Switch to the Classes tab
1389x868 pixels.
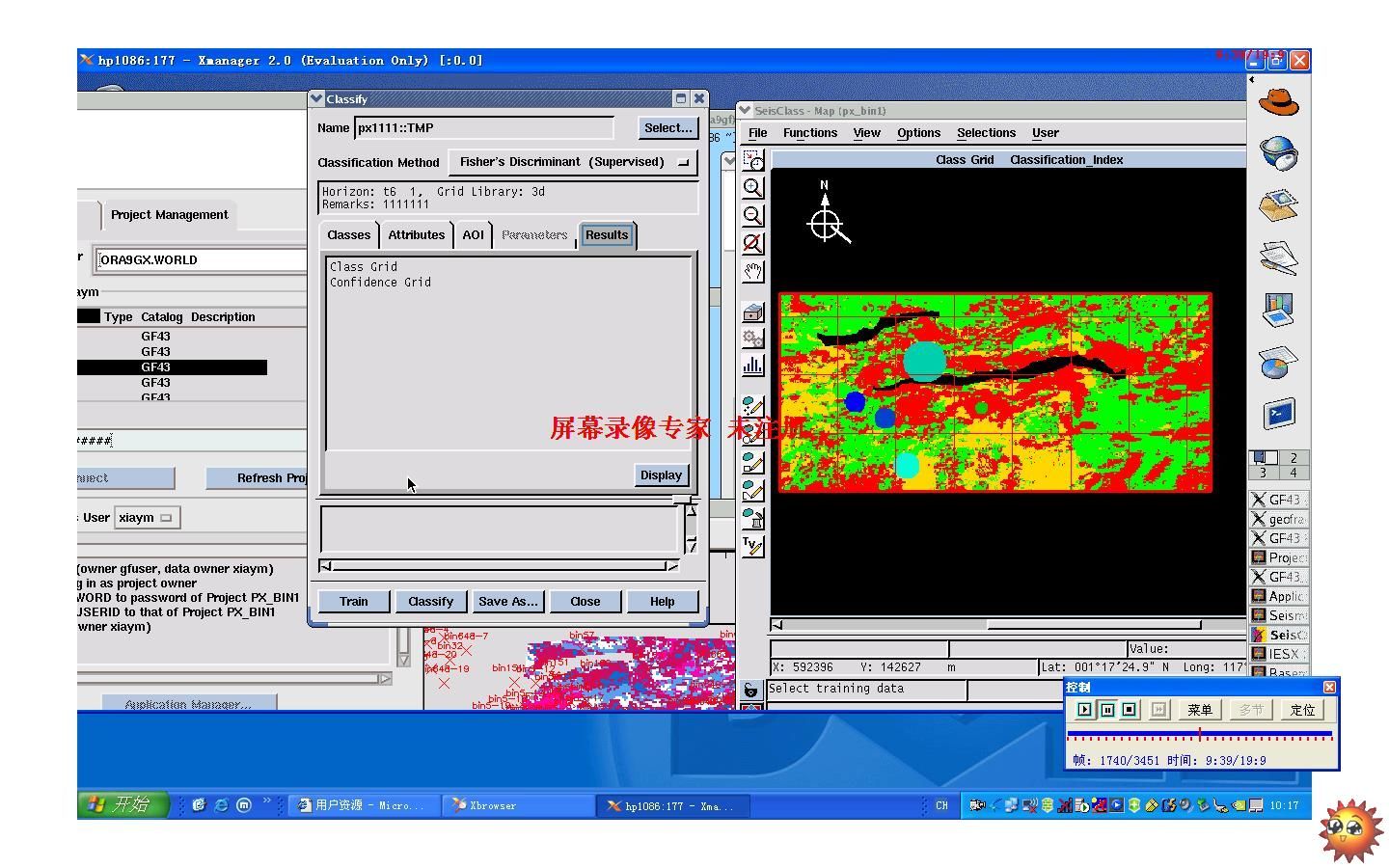[x=349, y=235]
